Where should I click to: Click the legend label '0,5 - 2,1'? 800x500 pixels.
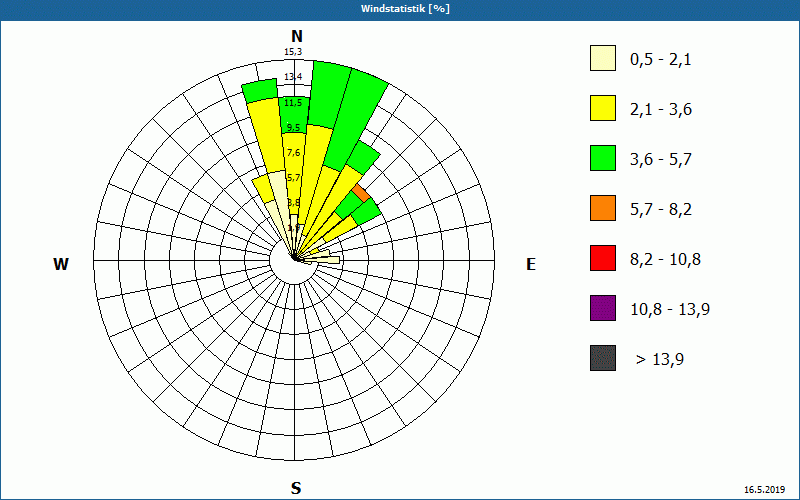(x=660, y=60)
